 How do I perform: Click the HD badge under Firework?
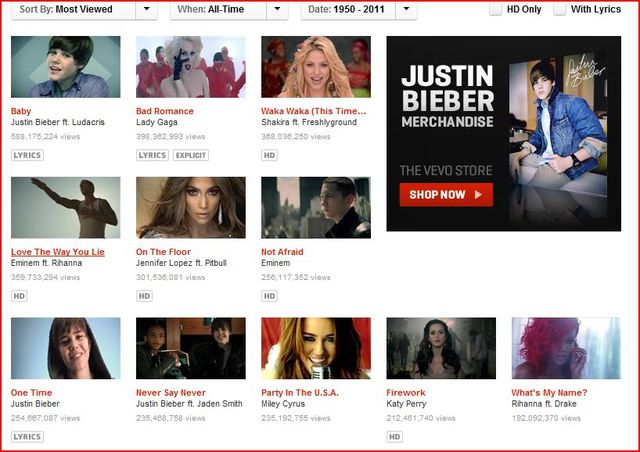[x=395, y=437]
